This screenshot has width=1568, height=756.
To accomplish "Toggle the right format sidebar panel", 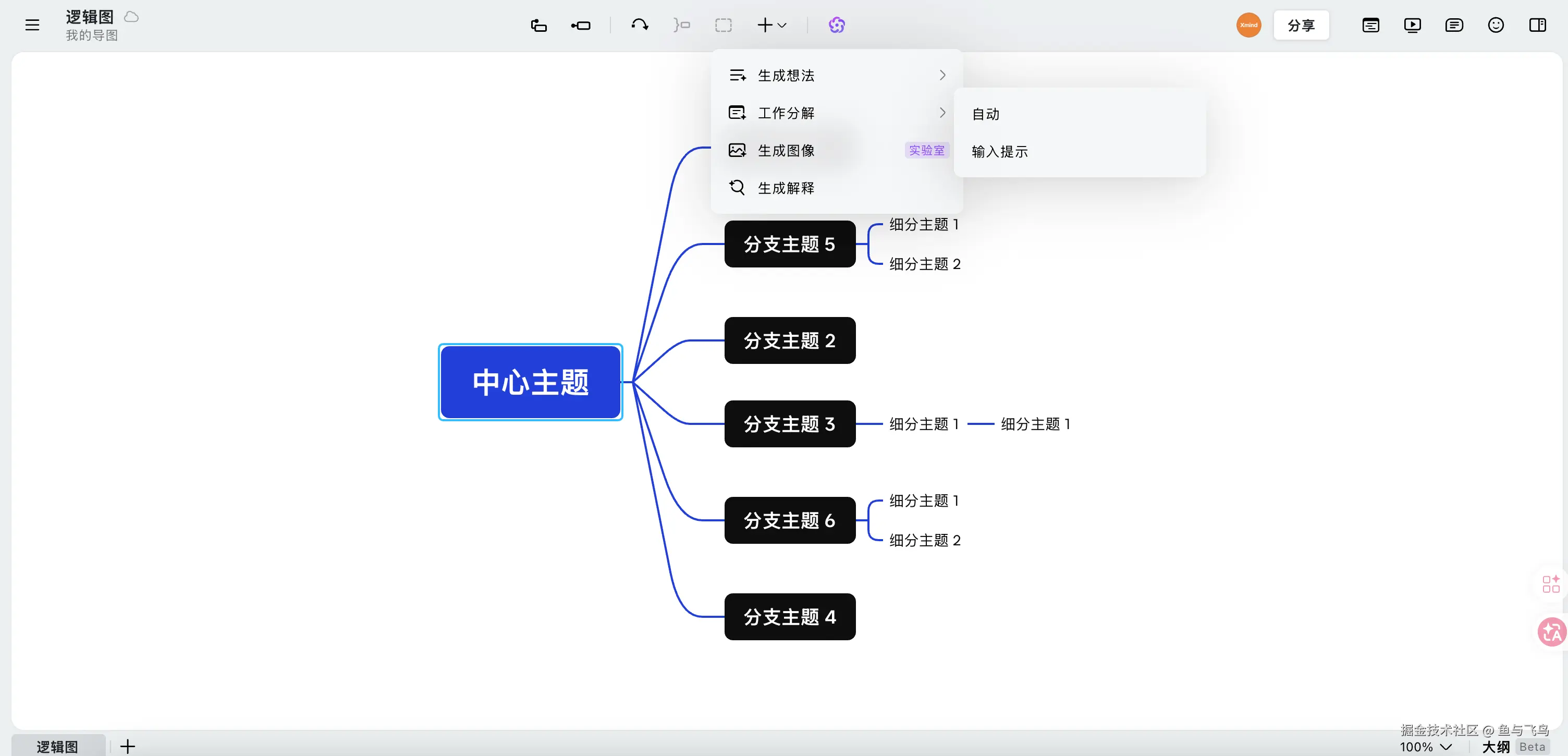I will (1538, 25).
